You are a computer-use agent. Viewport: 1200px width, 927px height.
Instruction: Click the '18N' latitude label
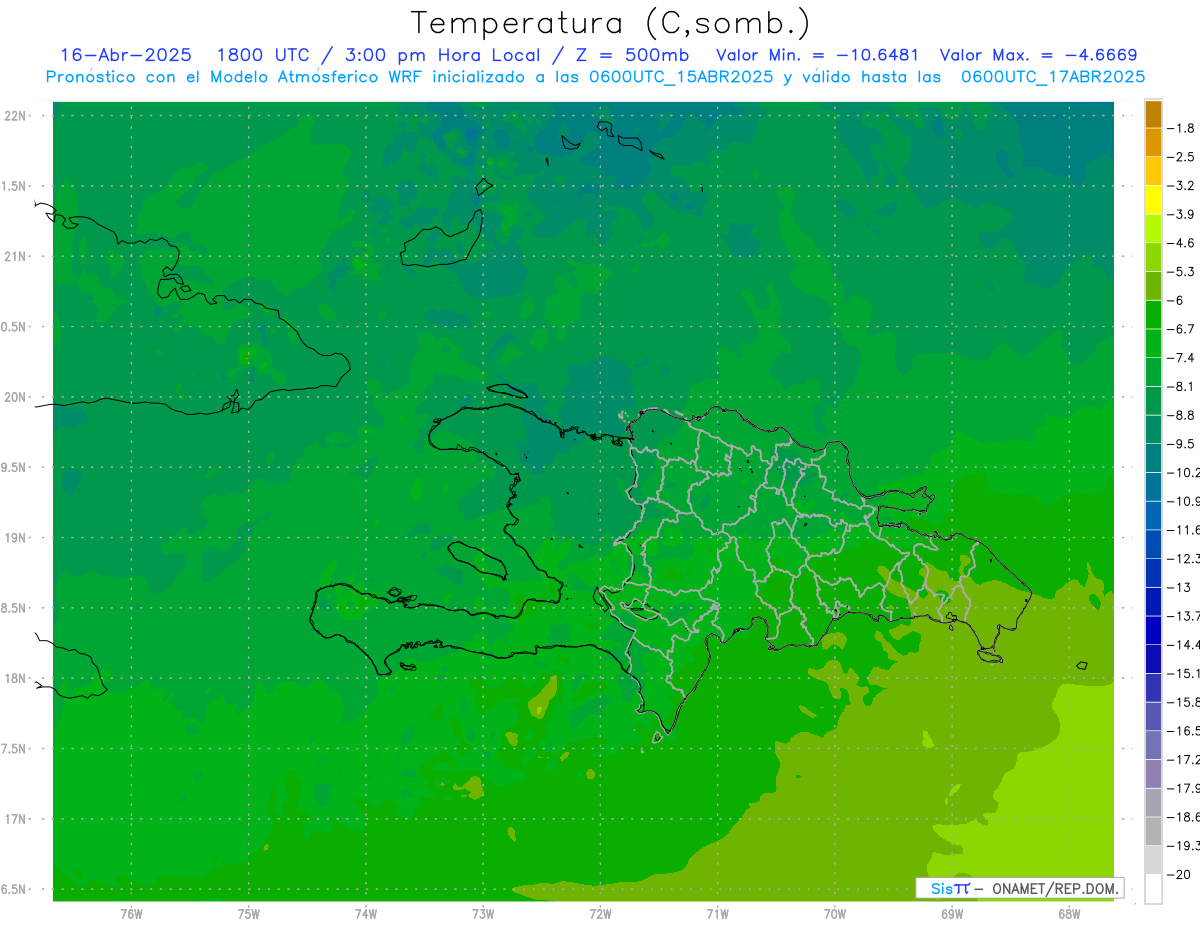(16, 678)
